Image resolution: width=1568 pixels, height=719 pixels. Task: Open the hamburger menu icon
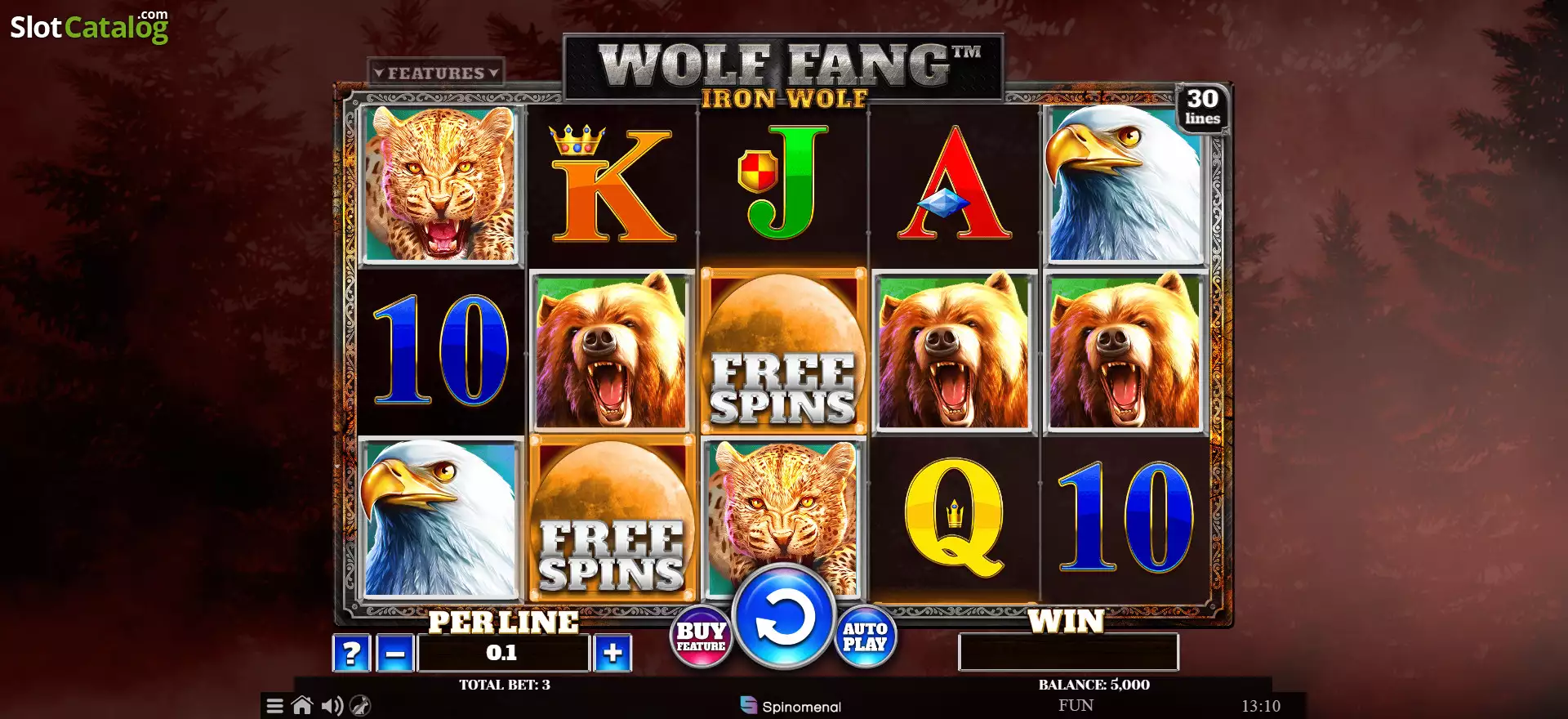tap(275, 706)
